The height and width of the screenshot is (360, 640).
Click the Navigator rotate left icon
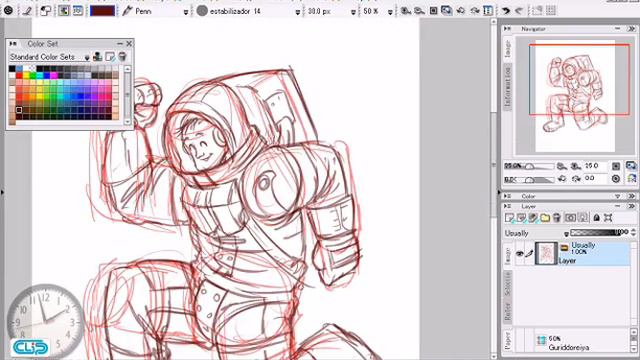562,179
